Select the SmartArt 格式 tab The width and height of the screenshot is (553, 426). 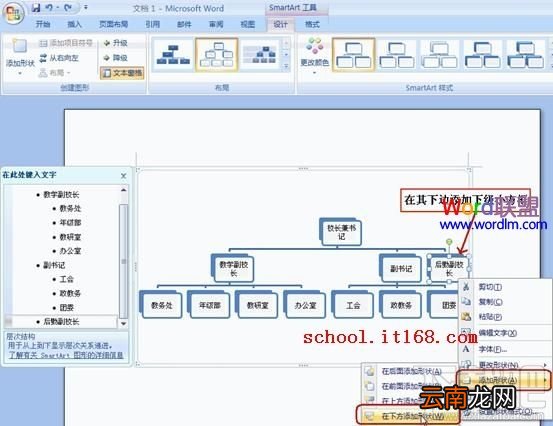[312, 24]
